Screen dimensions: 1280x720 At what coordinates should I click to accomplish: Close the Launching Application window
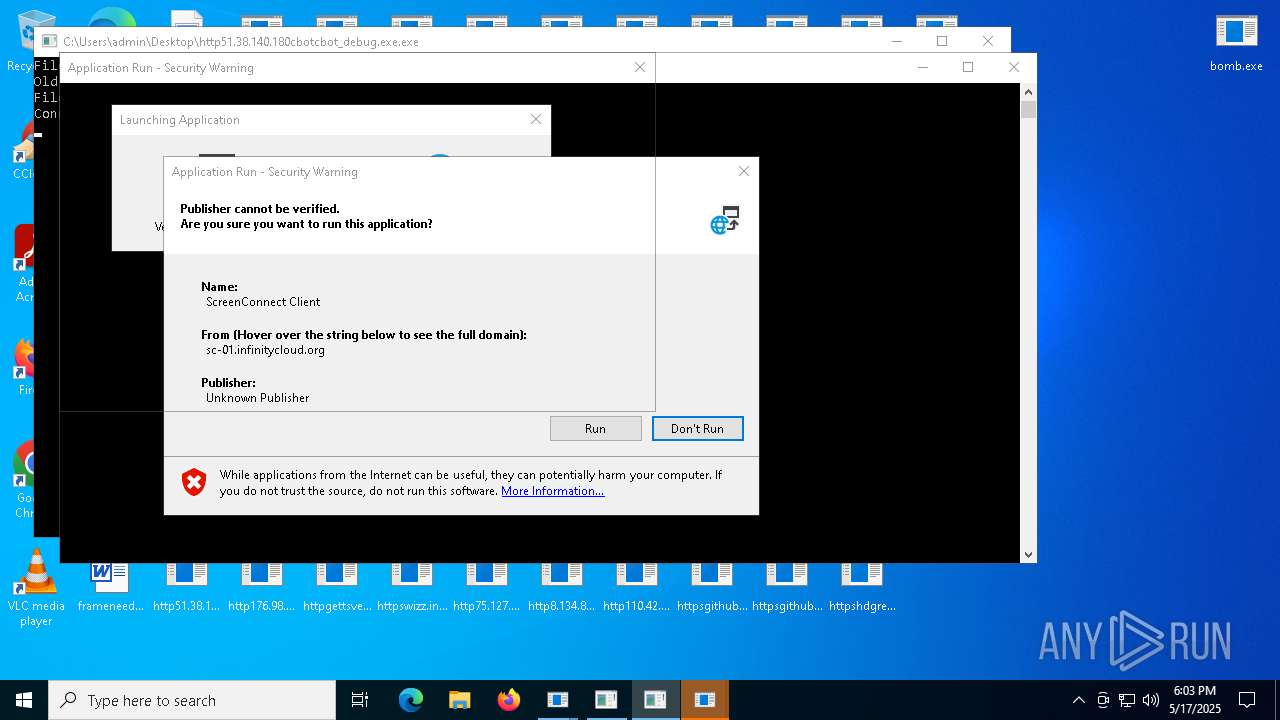[536, 119]
